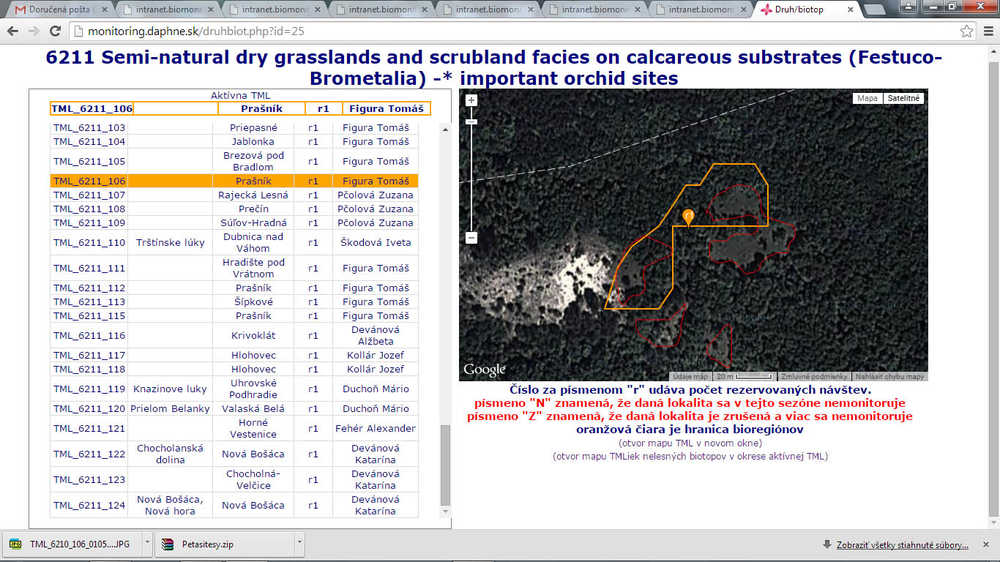Click Škodová Iveta name cell
Image resolution: width=1000 pixels, height=562 pixels.
pos(375,242)
